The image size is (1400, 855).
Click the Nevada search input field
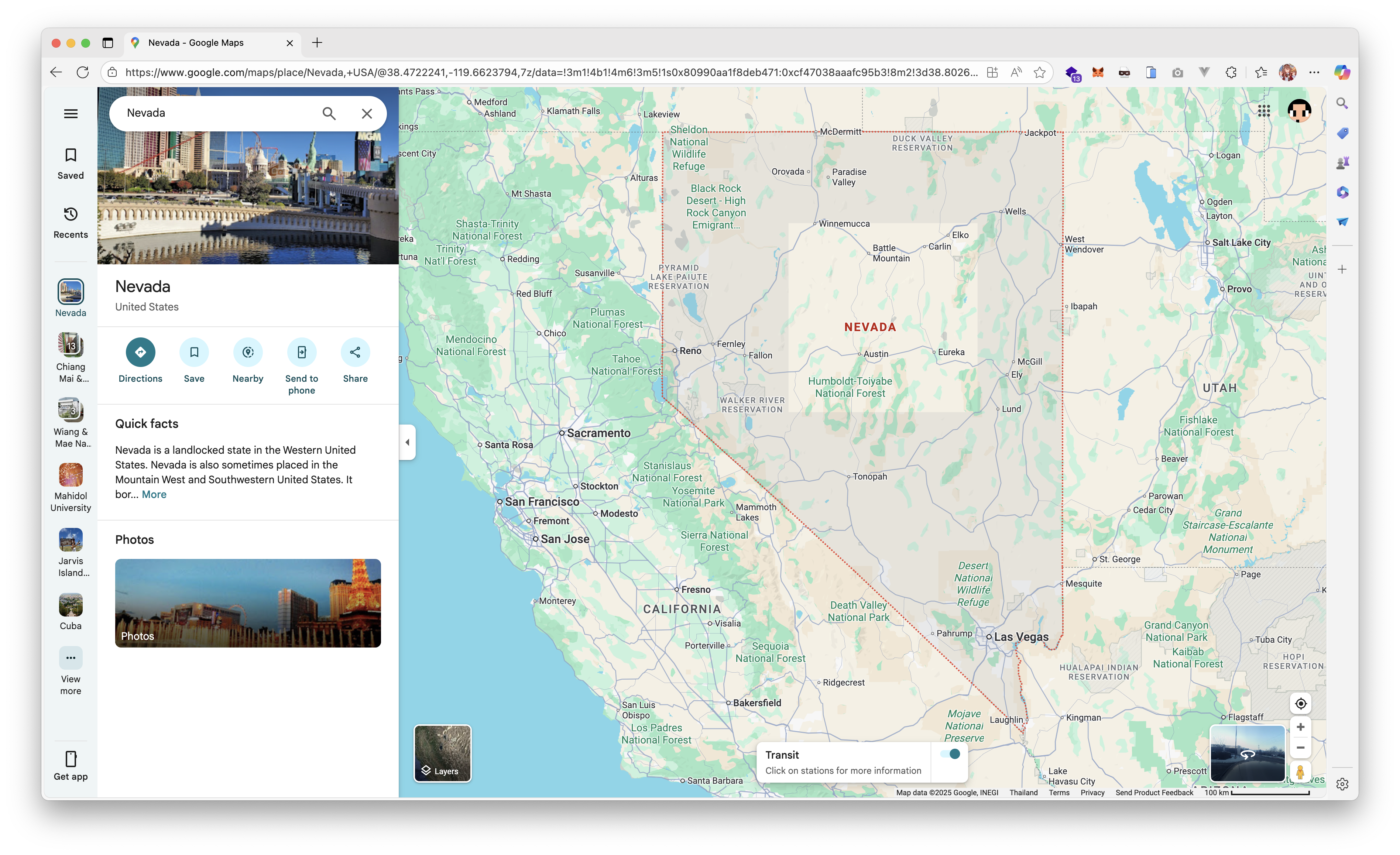click(x=216, y=113)
